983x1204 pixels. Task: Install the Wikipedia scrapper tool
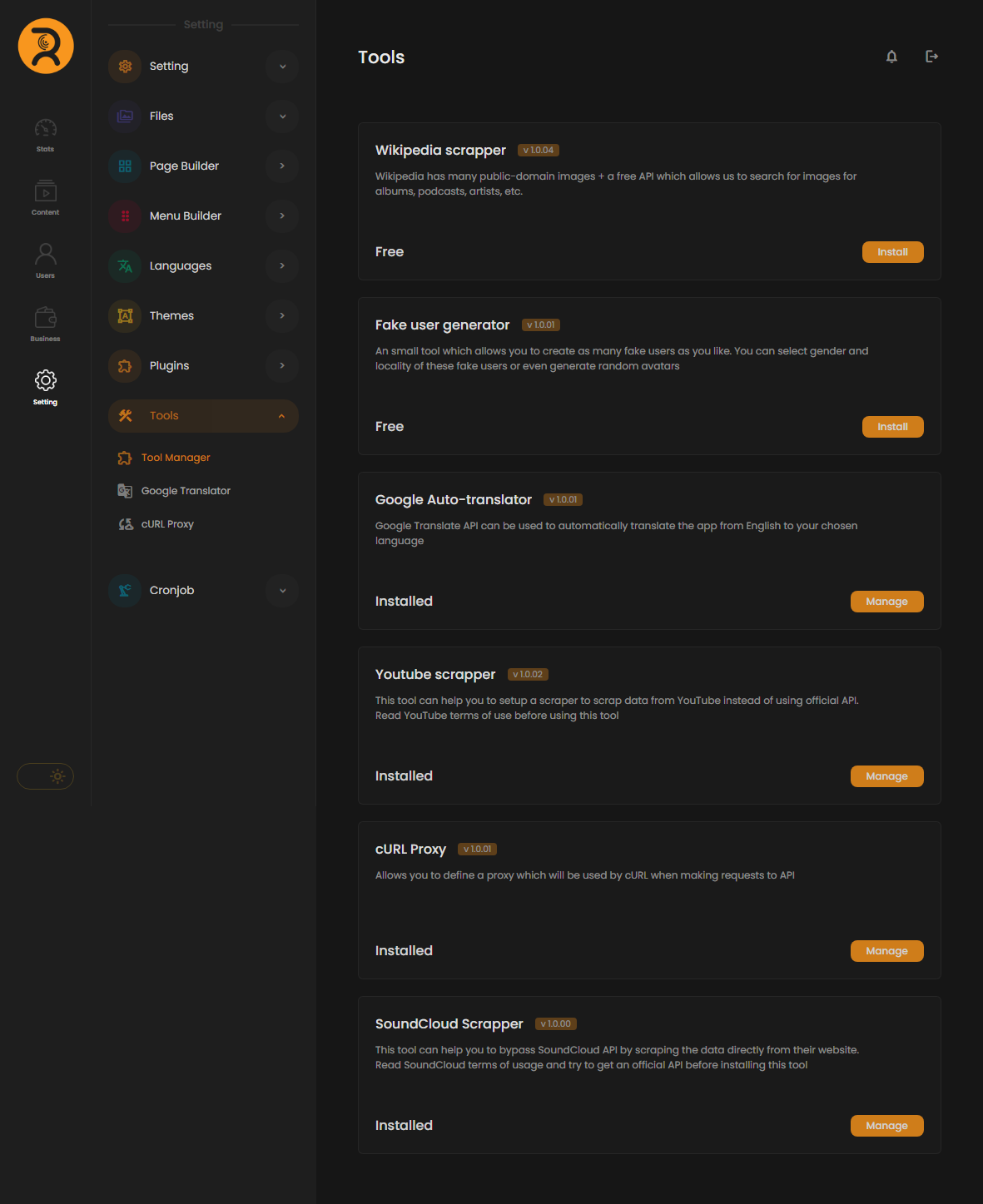pos(892,252)
